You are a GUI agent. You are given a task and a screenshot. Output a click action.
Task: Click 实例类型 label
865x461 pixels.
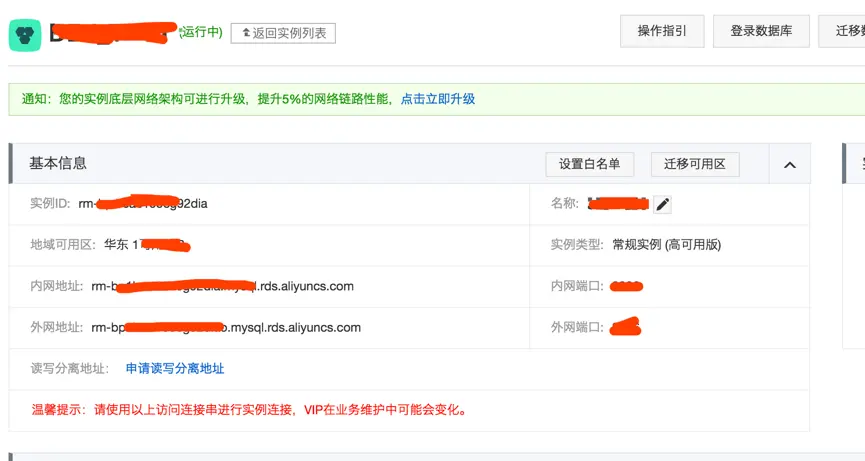pos(577,245)
